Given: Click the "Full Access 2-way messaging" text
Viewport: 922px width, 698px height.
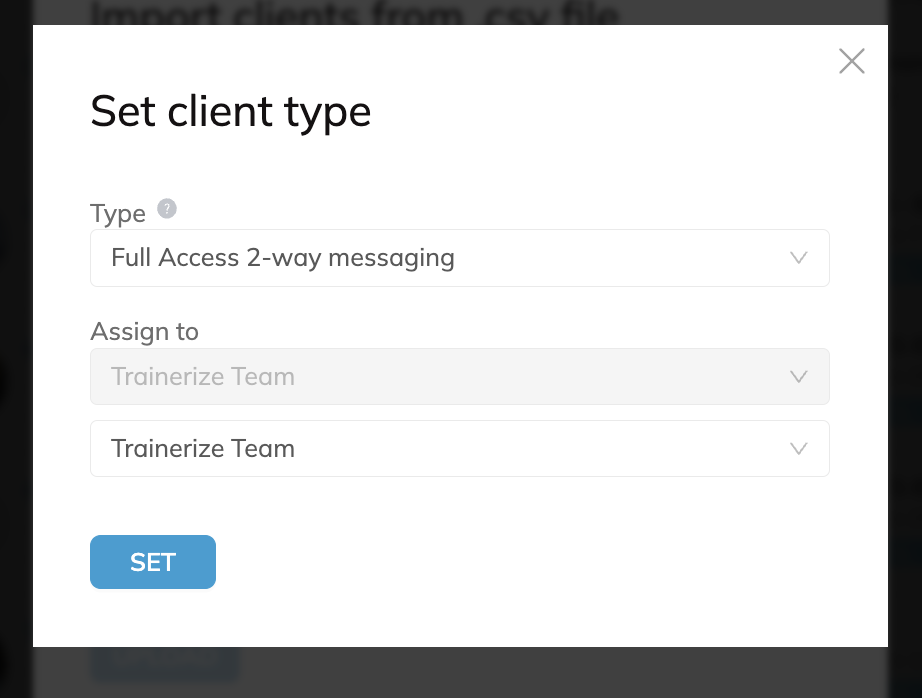Looking at the screenshot, I should click(x=283, y=258).
